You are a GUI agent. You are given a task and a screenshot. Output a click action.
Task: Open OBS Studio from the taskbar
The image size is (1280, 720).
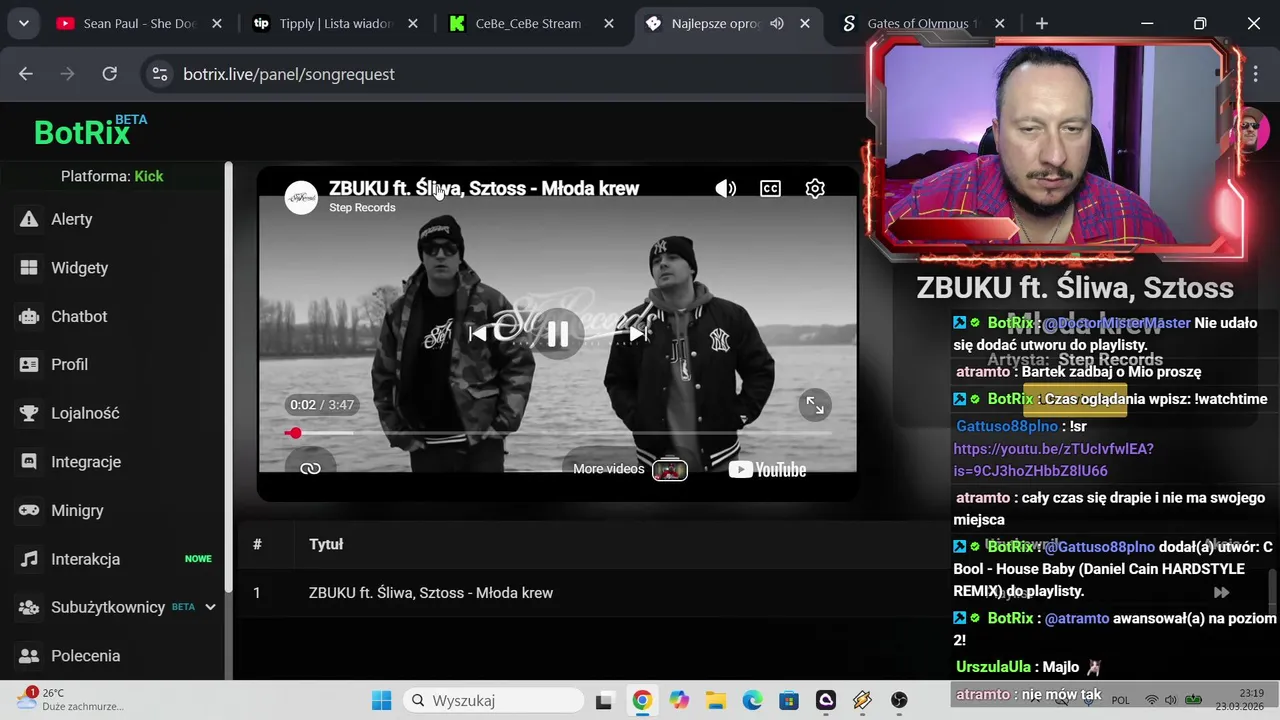point(899,700)
